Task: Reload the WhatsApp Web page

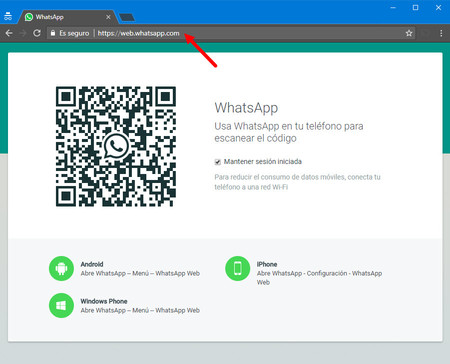Action: pos(37,33)
